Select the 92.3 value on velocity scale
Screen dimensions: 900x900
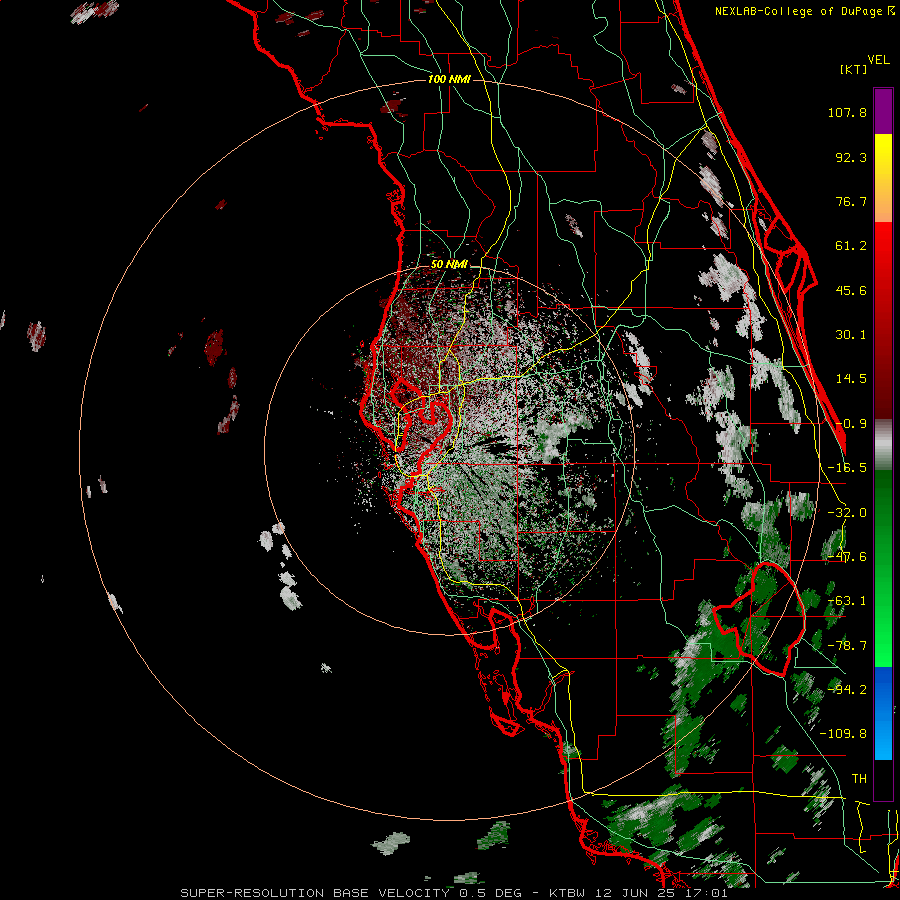pyautogui.click(x=851, y=157)
